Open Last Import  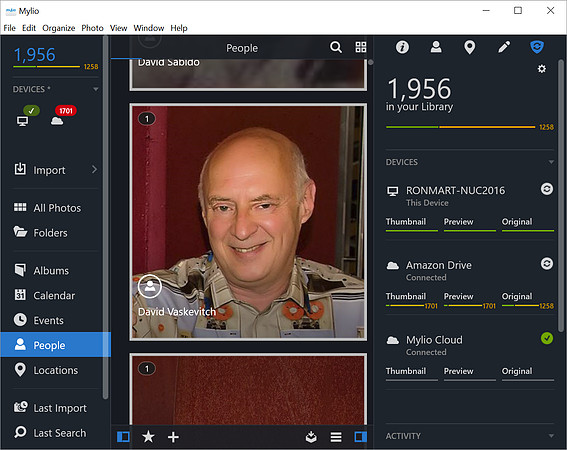(55, 408)
